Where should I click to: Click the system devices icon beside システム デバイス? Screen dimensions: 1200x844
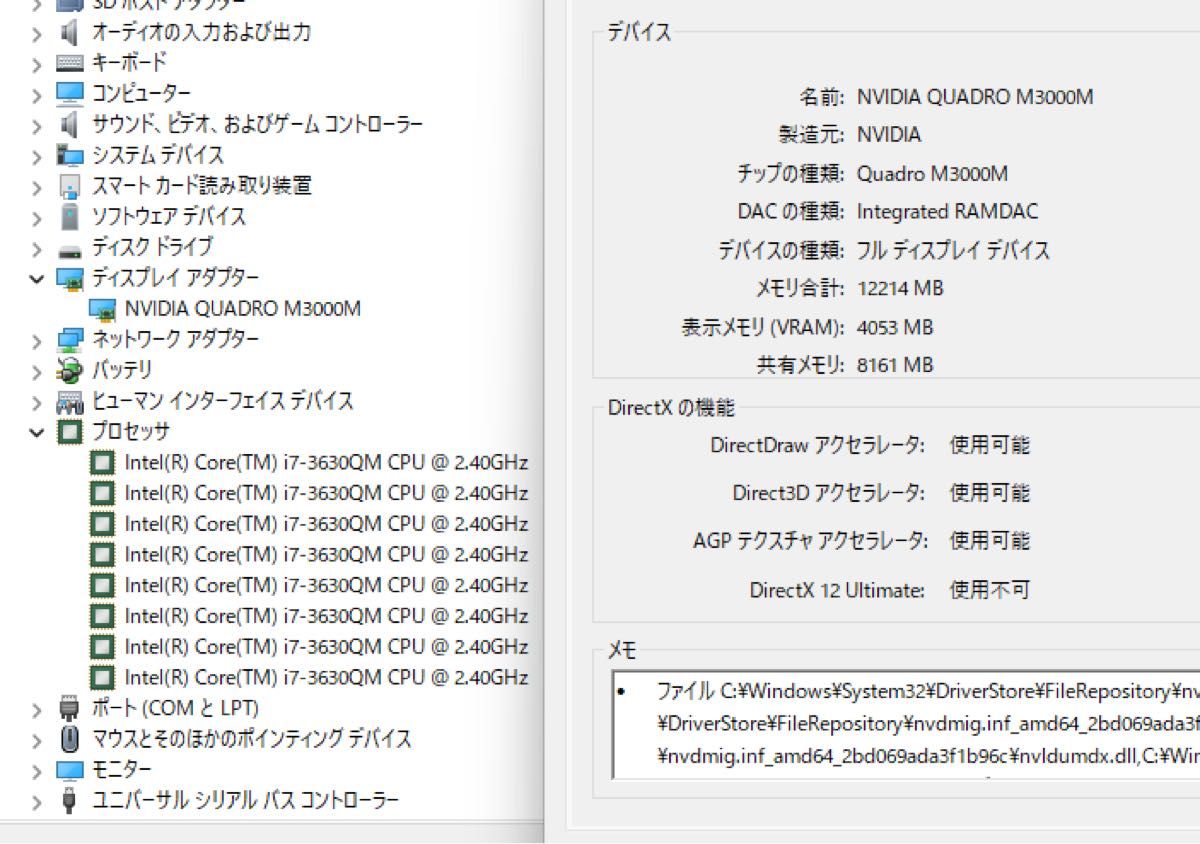click(69, 155)
